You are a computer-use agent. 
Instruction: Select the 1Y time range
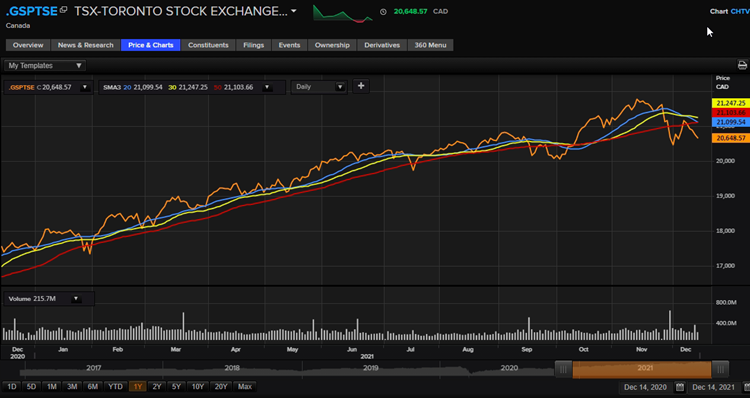click(x=138, y=387)
